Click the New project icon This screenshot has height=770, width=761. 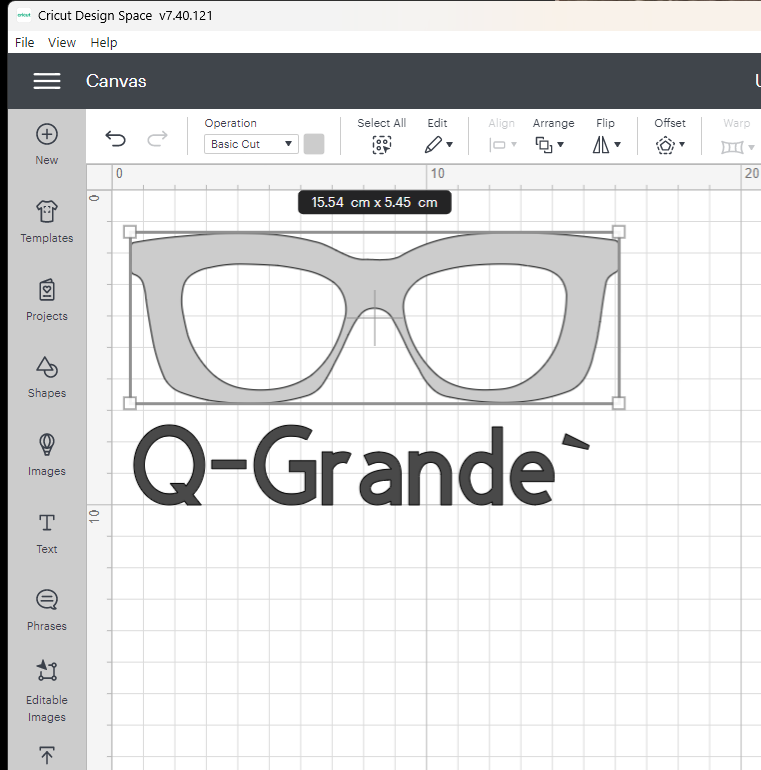46,144
